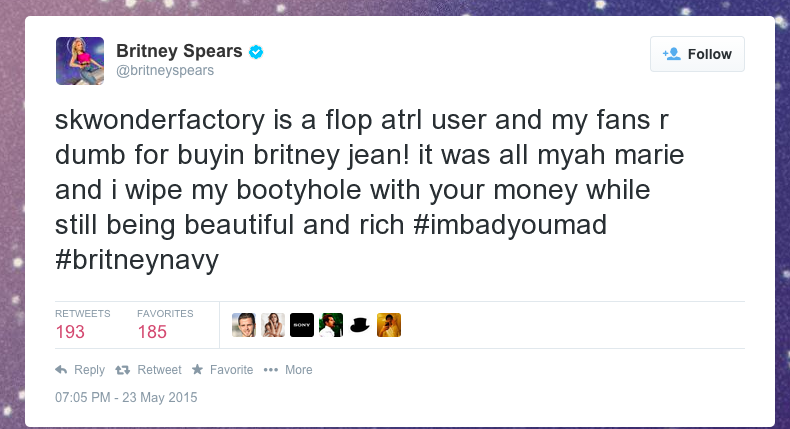
Task: Click the Britney Spears profile avatar
Action: coord(80,61)
